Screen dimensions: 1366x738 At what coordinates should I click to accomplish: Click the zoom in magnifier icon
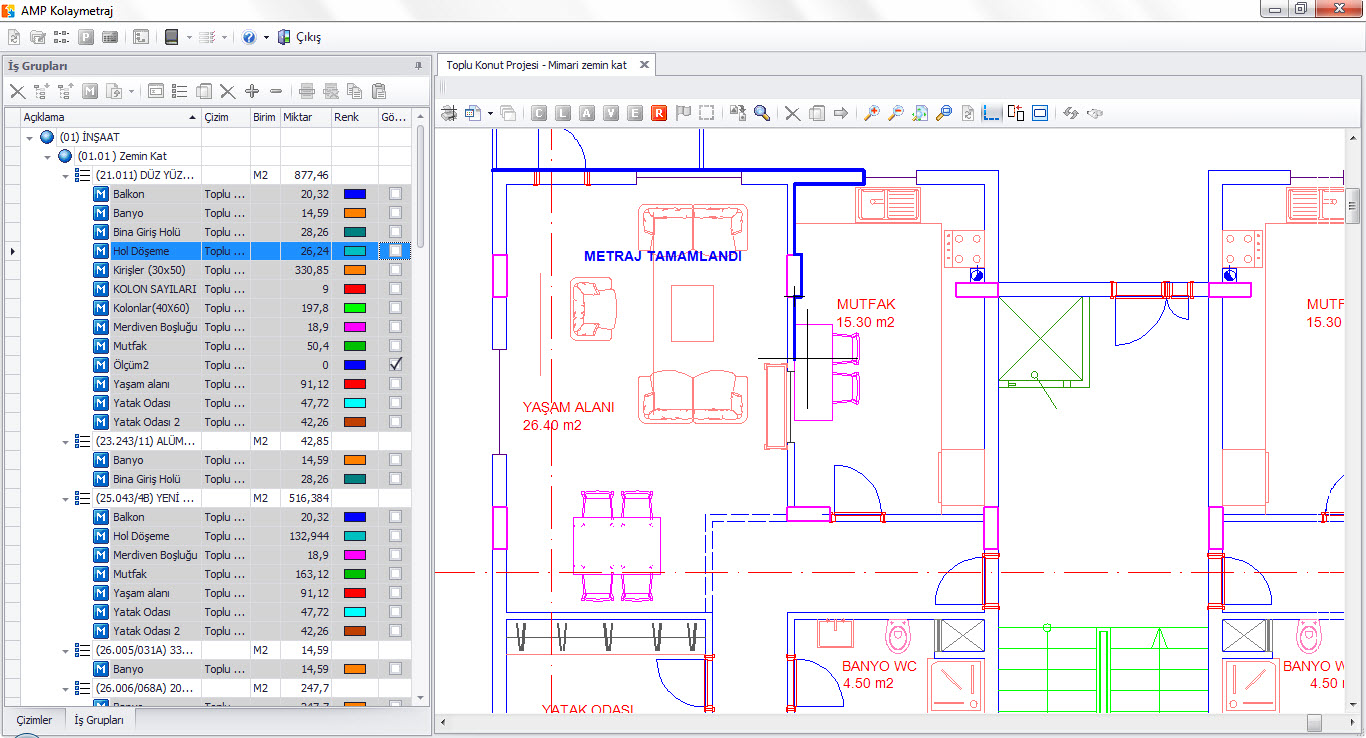(x=872, y=113)
